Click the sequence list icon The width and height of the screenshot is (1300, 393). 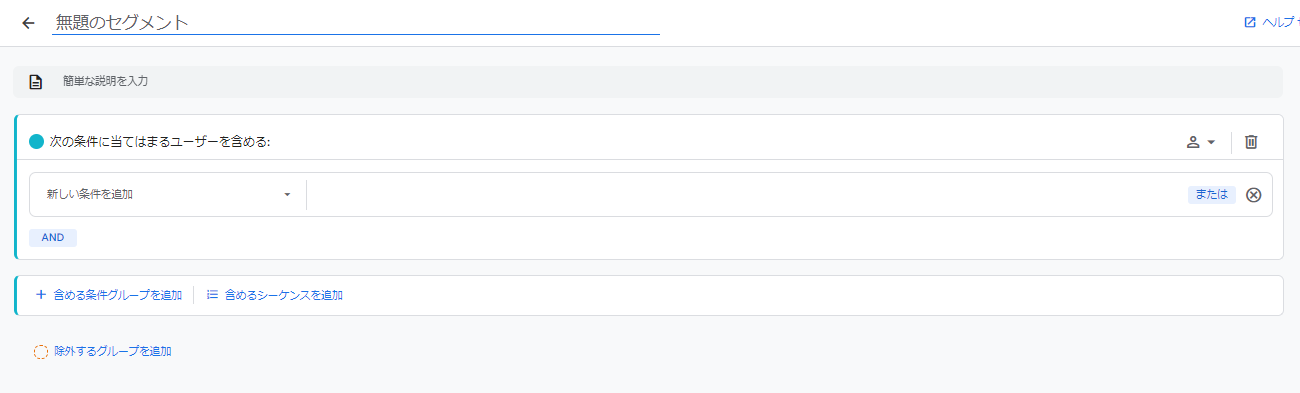click(212, 295)
